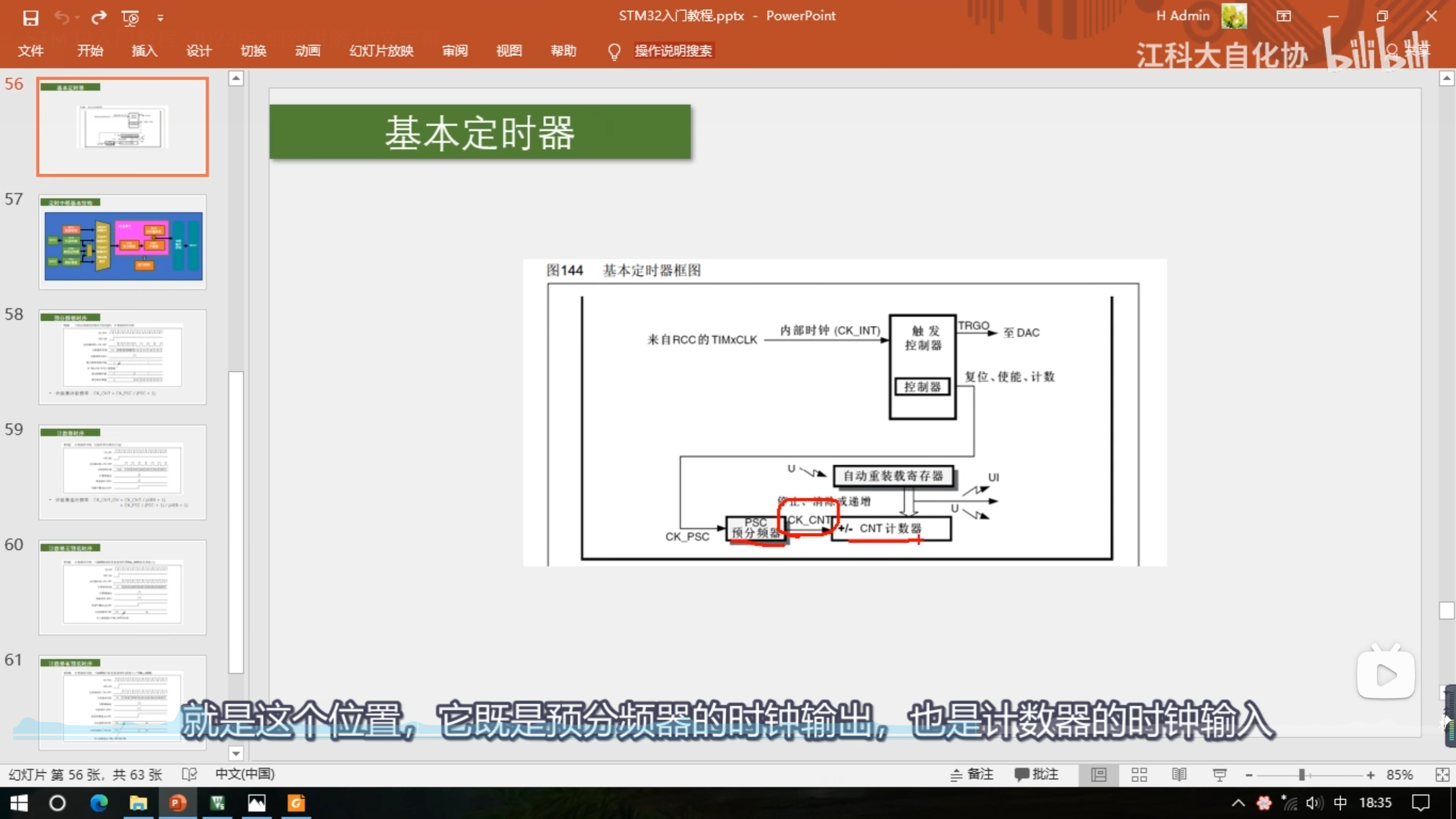This screenshot has width=1456, height=819.
Task: Start slideshow from beginning toolbar icon
Action: click(x=130, y=18)
